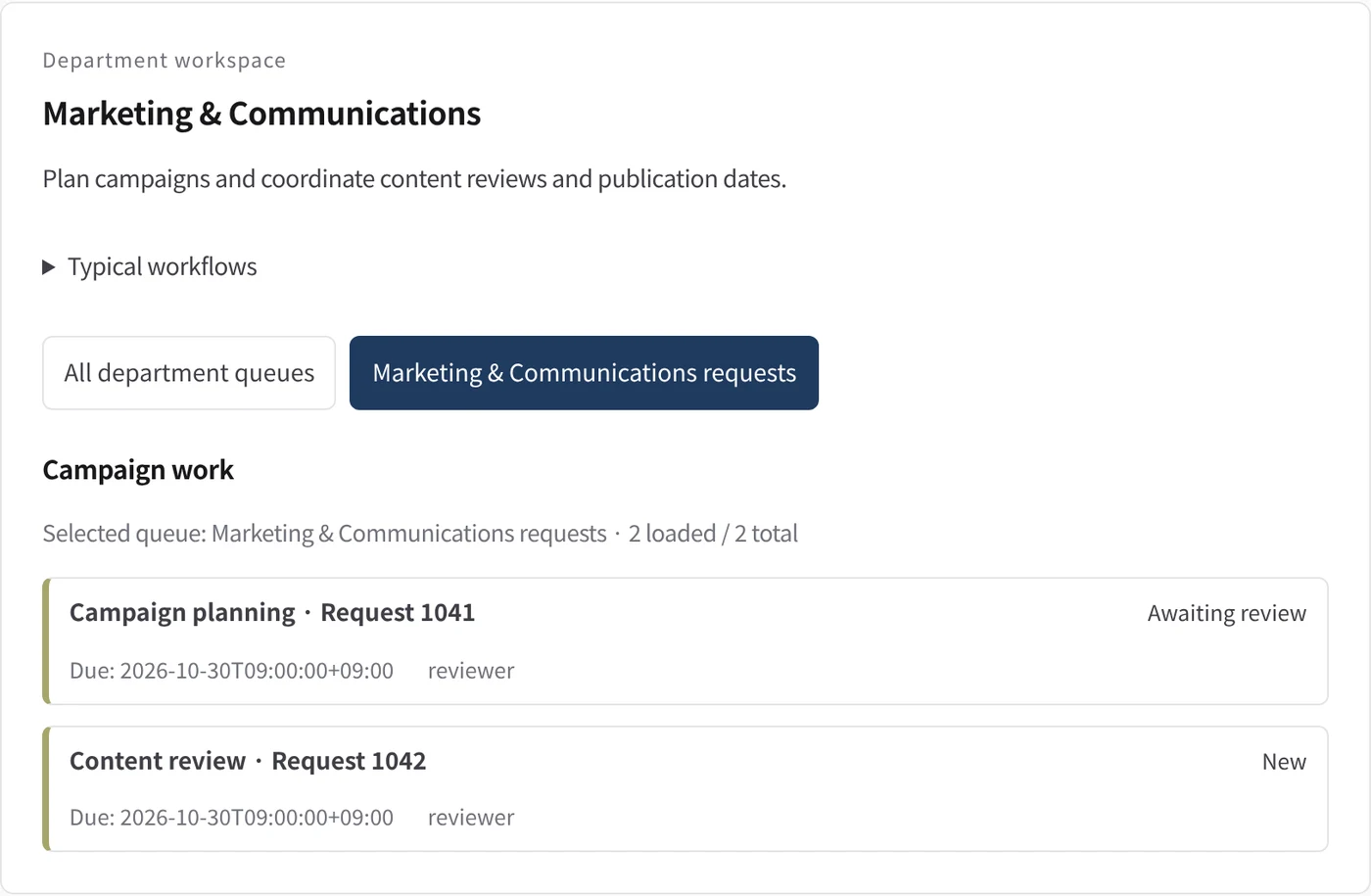Click the New status on Request 1042

1284,762
